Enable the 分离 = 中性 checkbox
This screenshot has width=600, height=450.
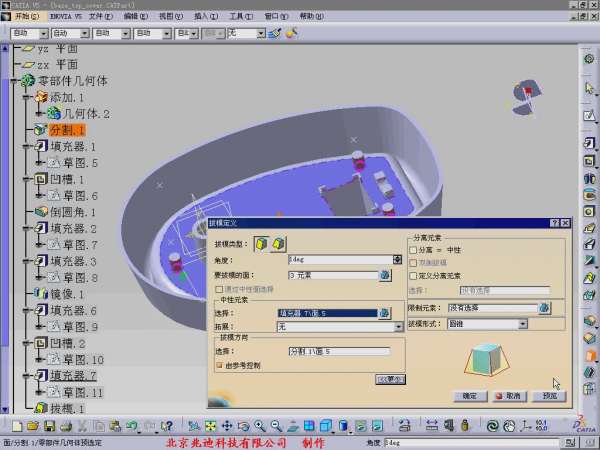click(414, 249)
